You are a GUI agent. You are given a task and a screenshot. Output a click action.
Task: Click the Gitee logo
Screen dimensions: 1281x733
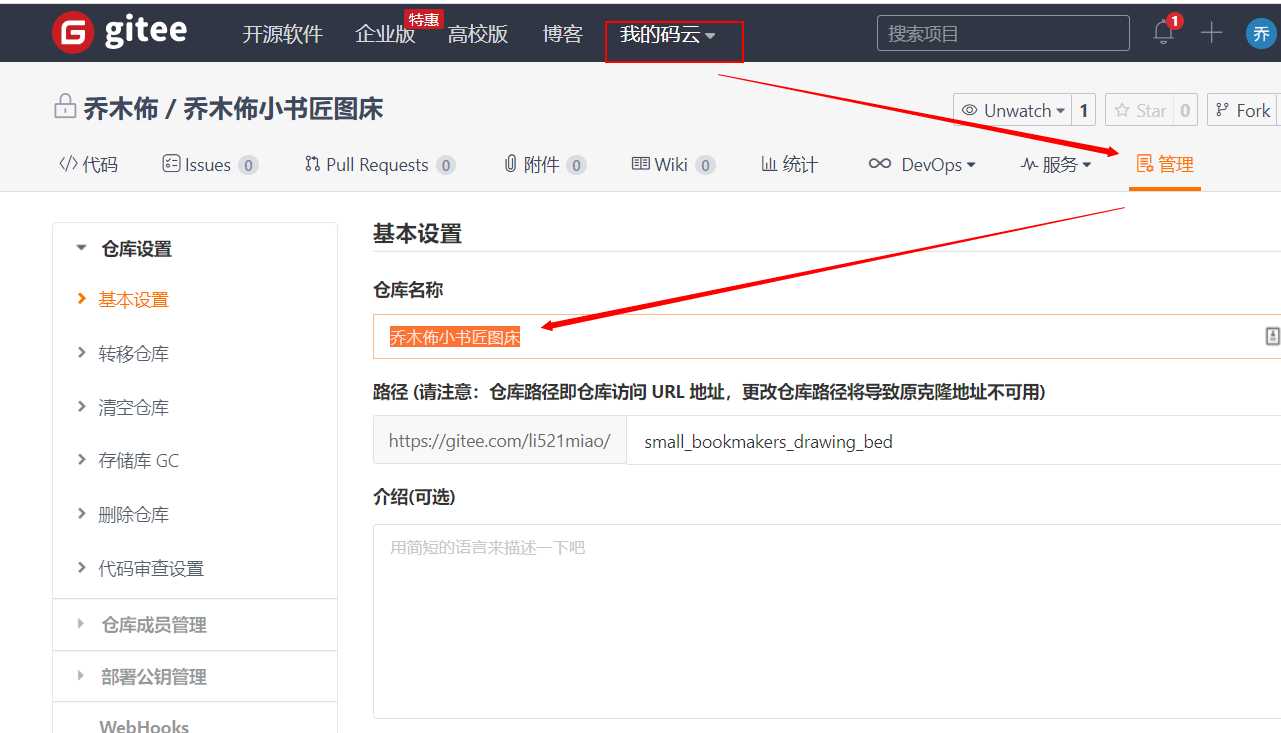coord(119,32)
